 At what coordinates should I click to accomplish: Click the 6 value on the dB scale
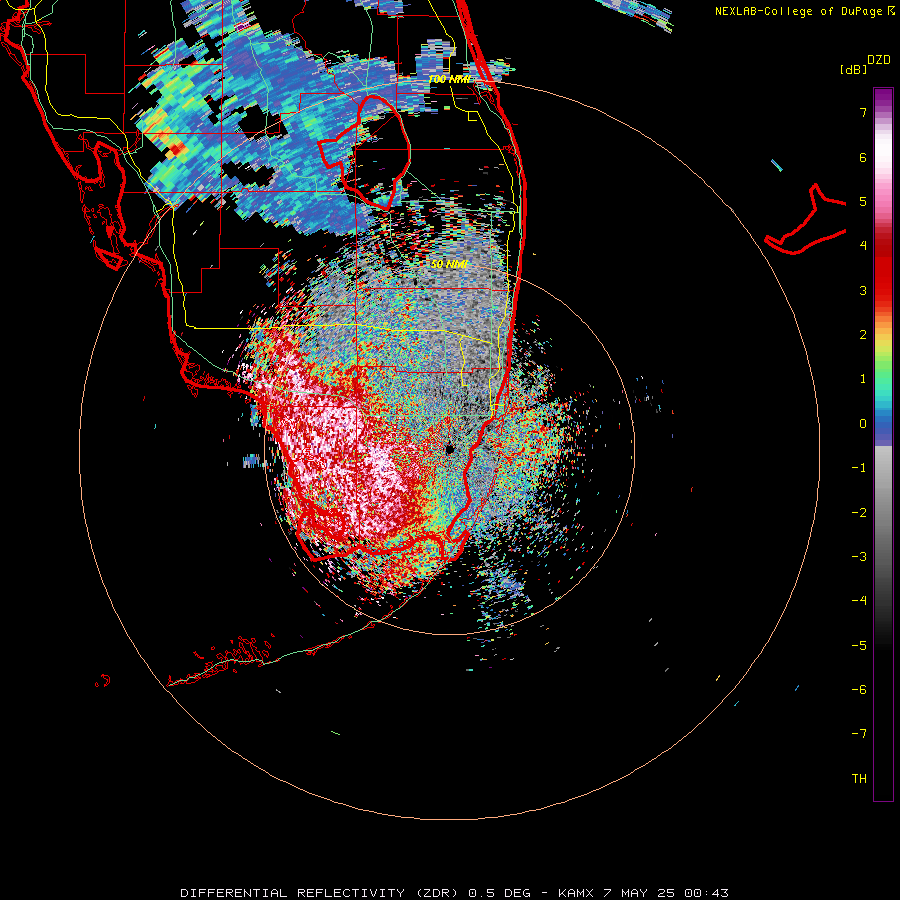(x=863, y=157)
